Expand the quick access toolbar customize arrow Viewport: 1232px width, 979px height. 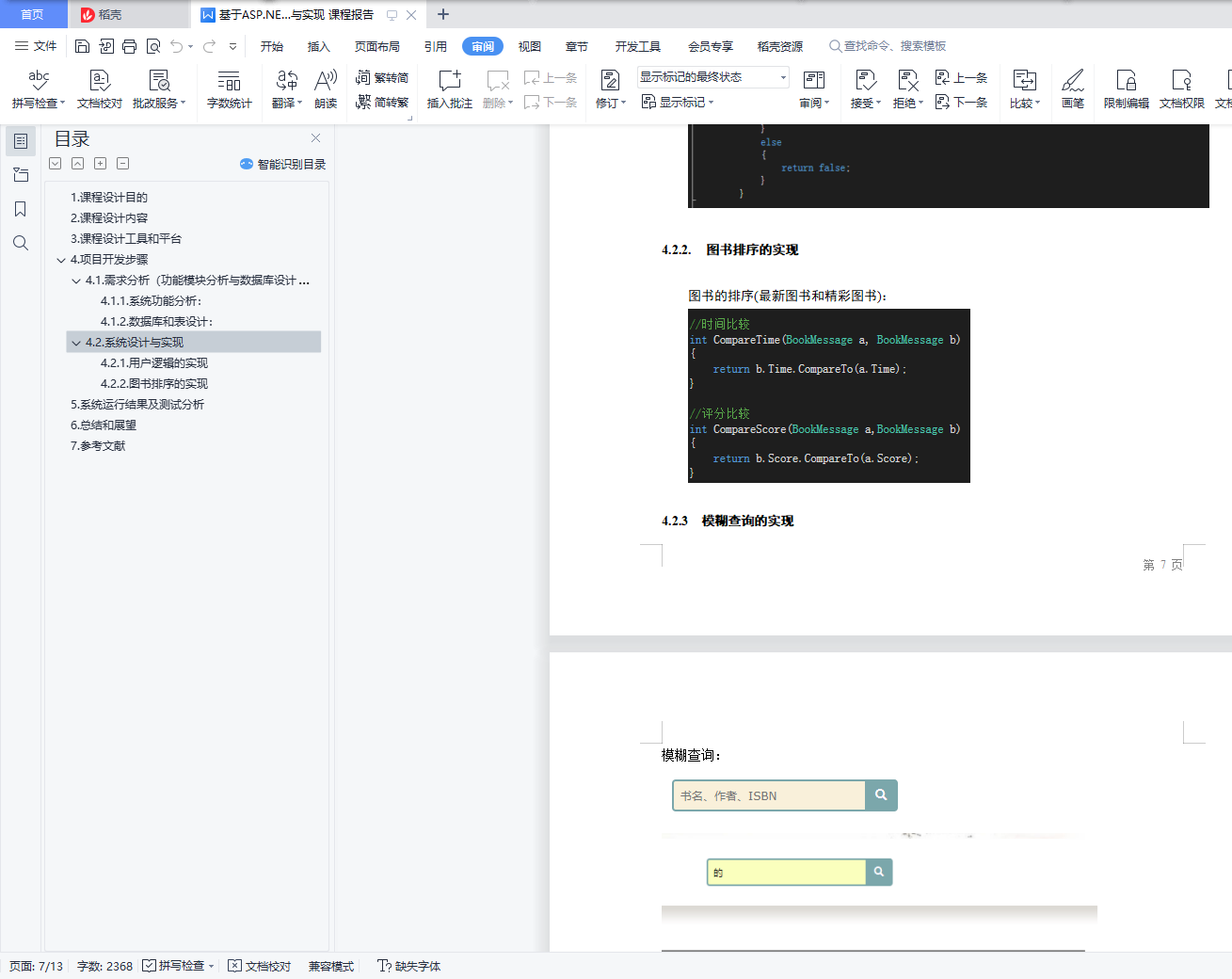233,46
